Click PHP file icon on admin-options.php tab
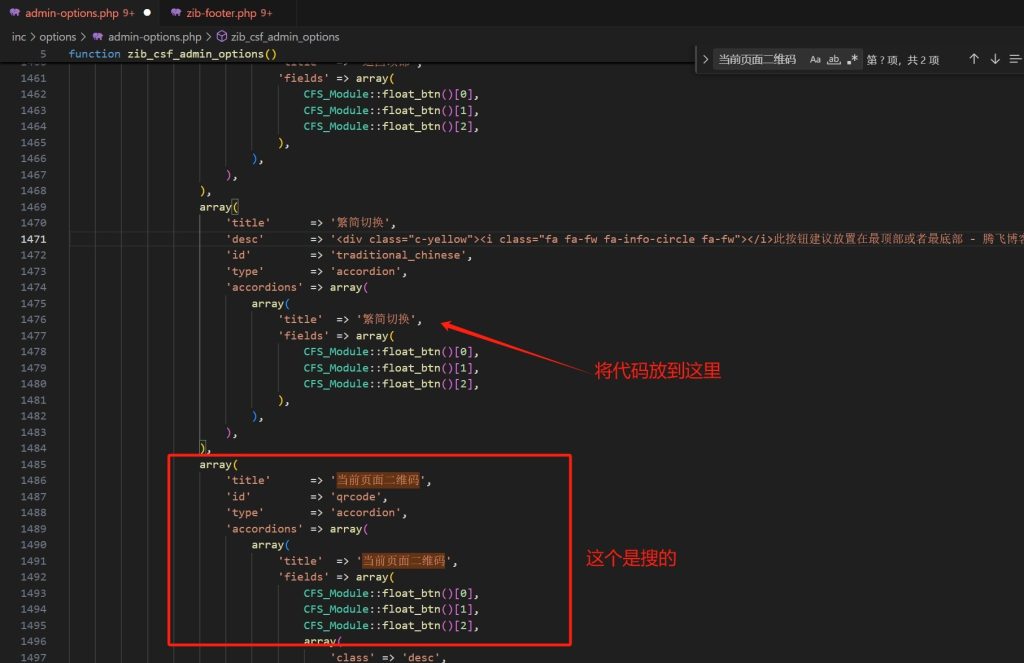Screen dimensions: 1024x663 point(15,13)
